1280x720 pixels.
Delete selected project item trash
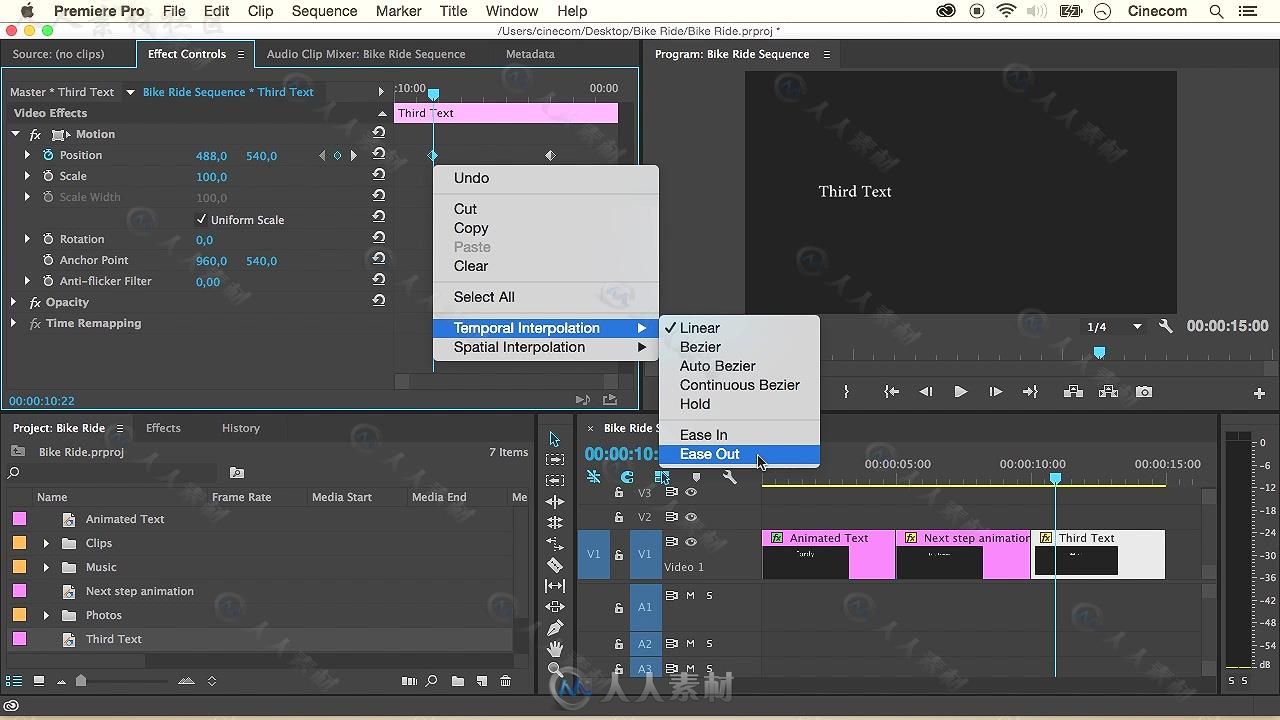(x=505, y=681)
